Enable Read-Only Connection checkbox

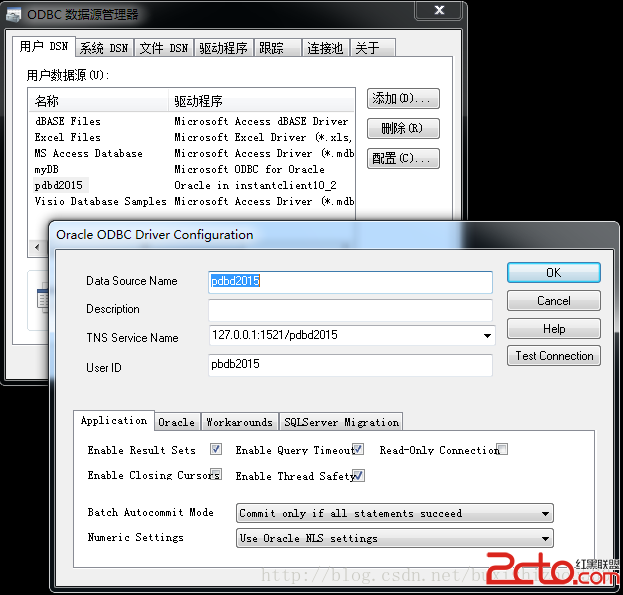(502, 449)
